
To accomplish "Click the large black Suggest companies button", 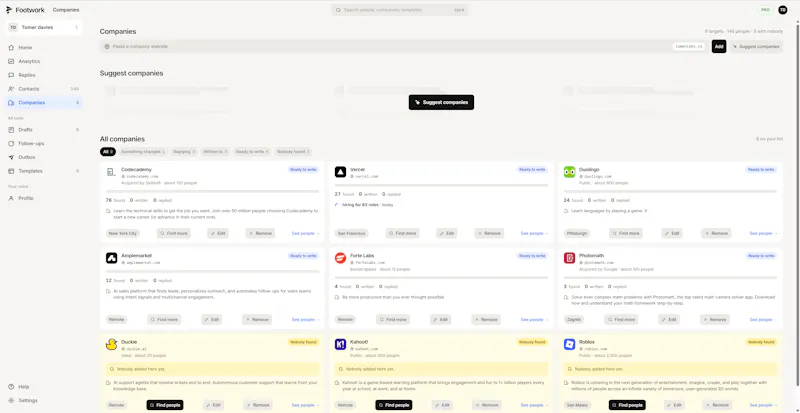I will pos(441,102).
